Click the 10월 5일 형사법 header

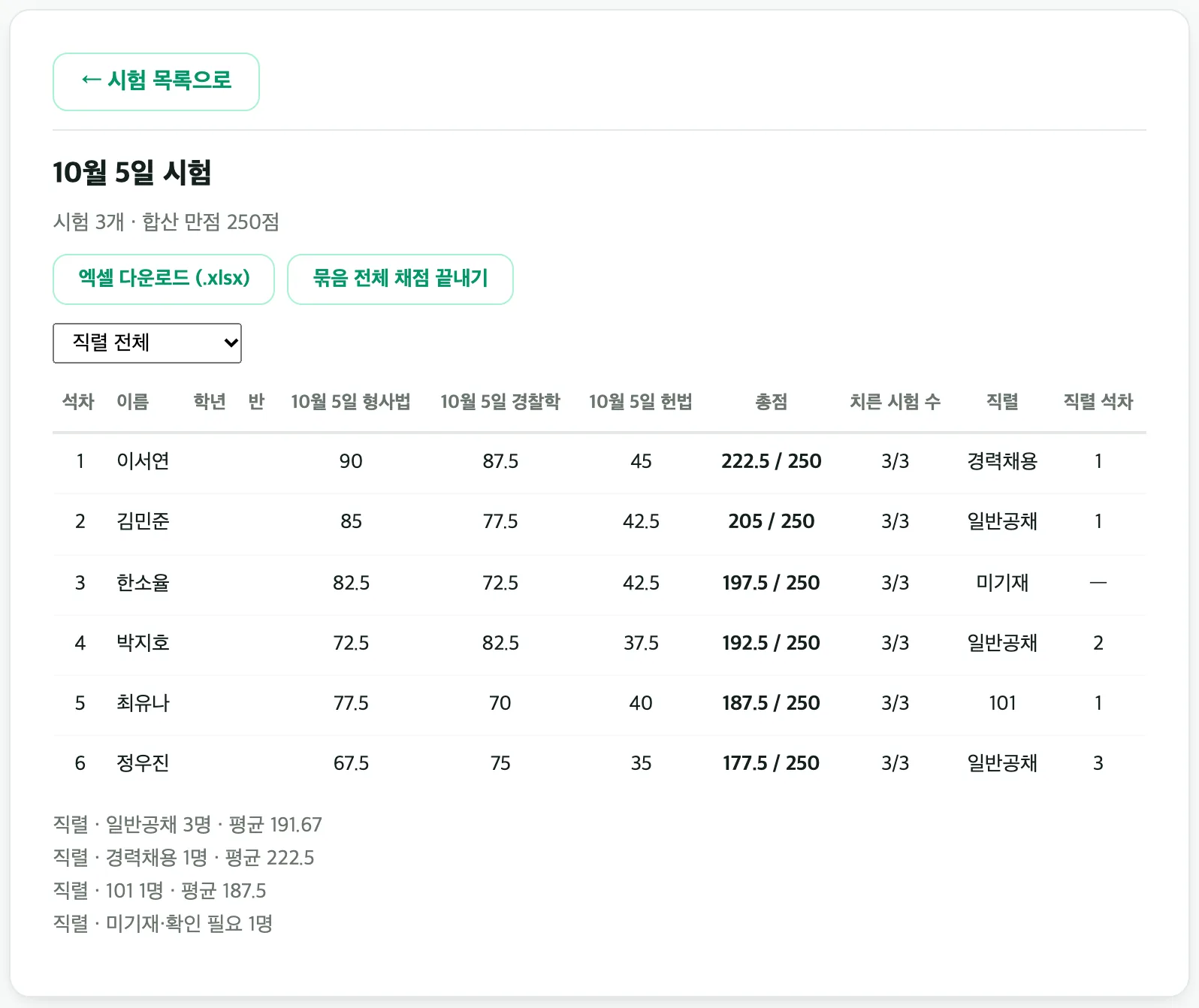click(351, 402)
